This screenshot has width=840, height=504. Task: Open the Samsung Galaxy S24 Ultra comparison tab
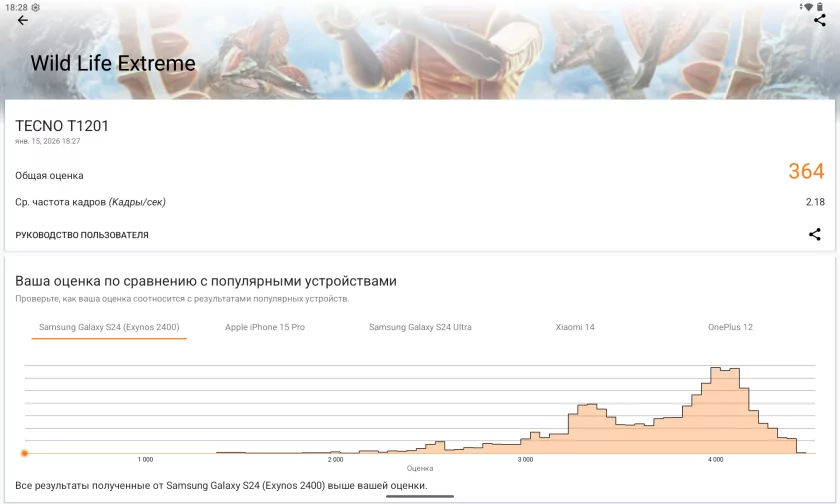point(420,327)
